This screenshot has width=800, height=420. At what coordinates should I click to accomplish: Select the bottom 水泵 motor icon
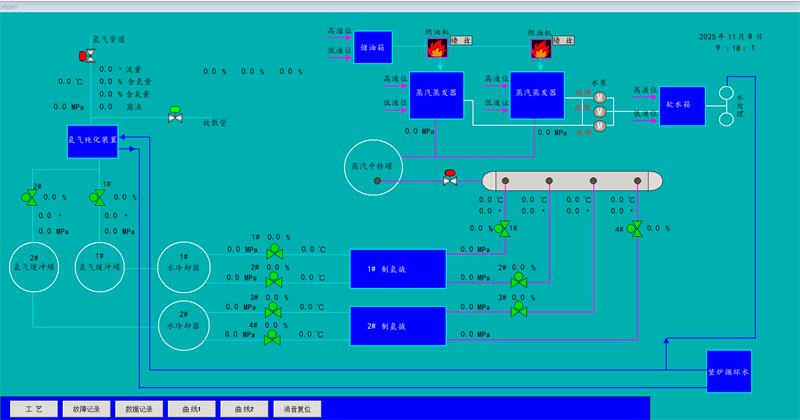pos(600,126)
